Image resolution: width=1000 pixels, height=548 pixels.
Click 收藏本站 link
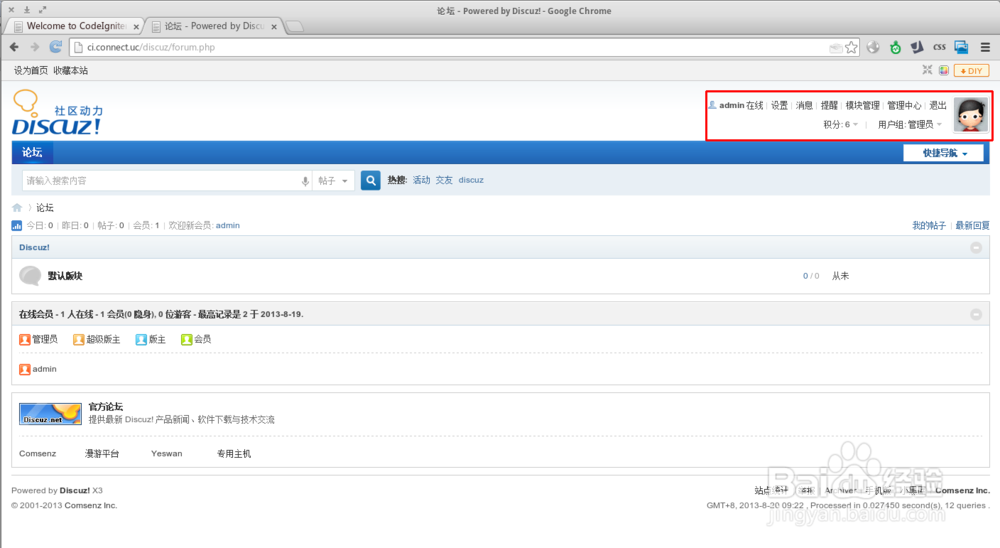71,71
